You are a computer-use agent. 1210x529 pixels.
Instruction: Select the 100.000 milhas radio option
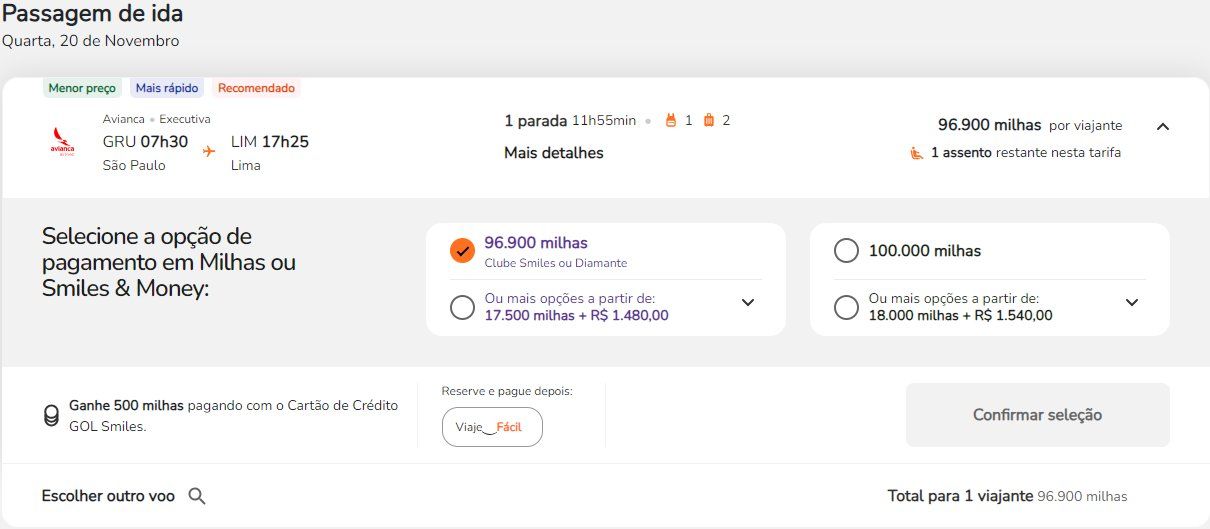(846, 251)
